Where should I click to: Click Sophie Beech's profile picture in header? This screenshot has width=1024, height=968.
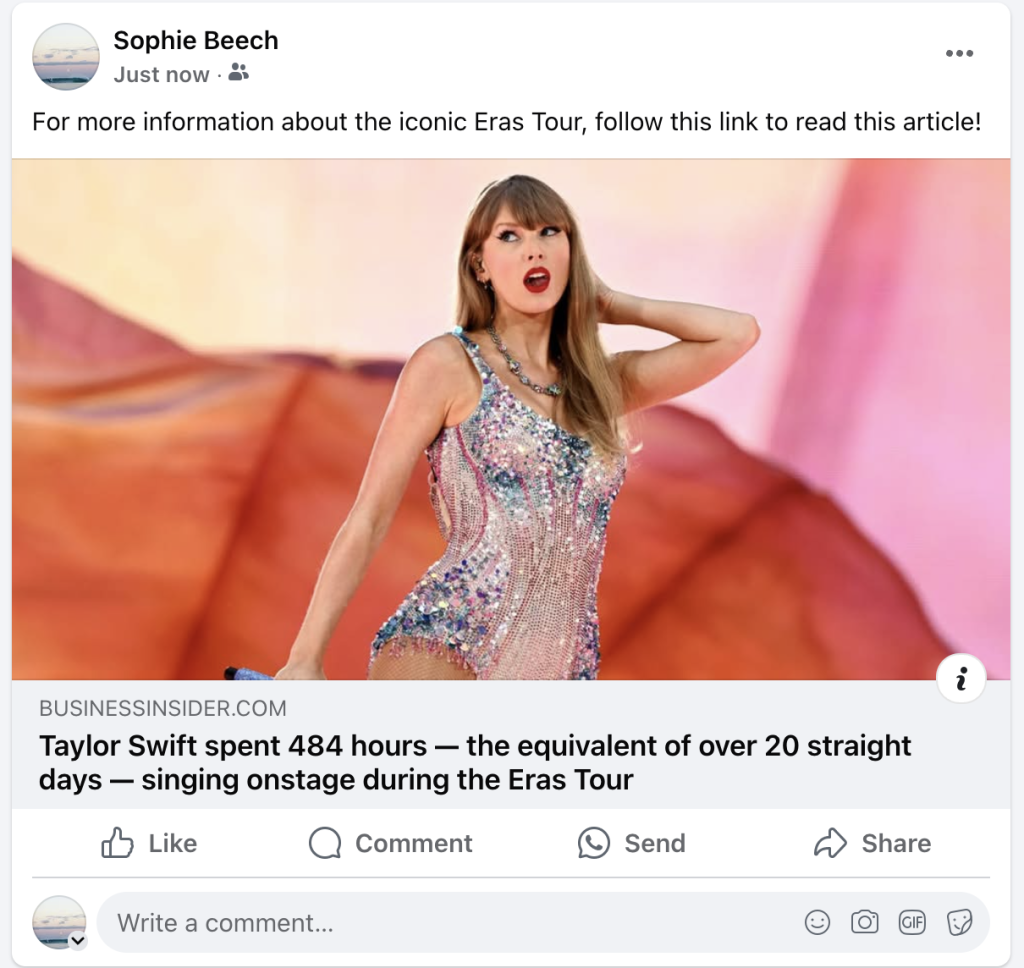click(66, 56)
